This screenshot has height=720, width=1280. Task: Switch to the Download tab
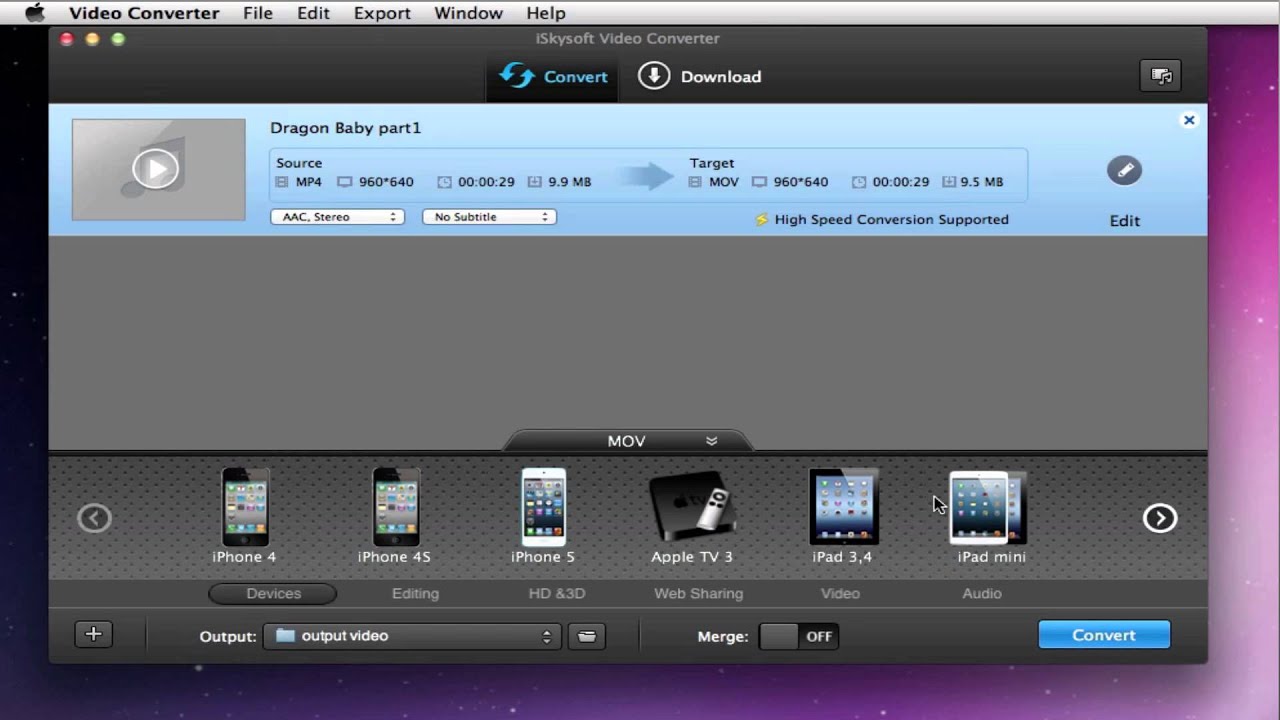[700, 76]
